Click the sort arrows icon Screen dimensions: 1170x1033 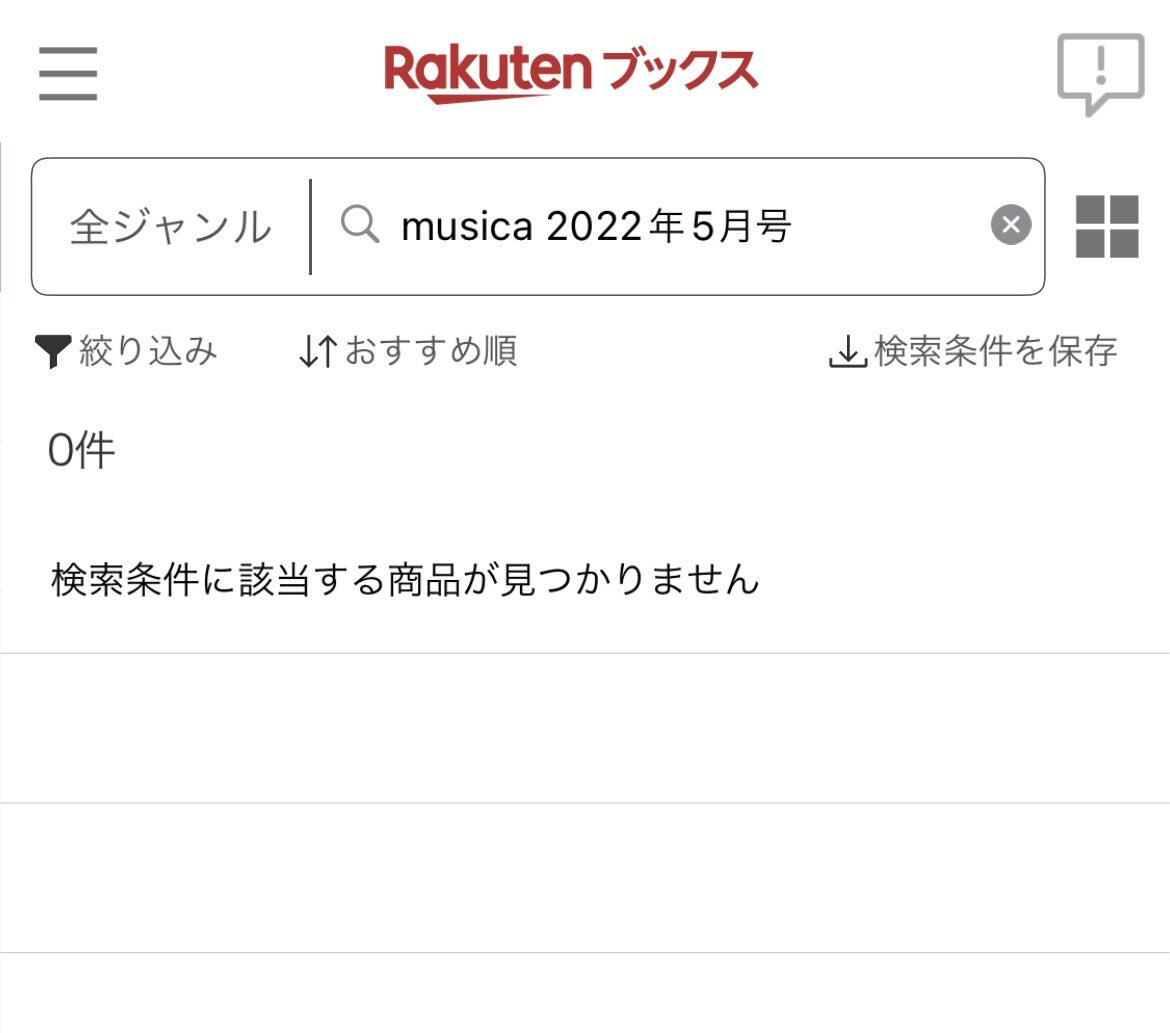pos(318,351)
